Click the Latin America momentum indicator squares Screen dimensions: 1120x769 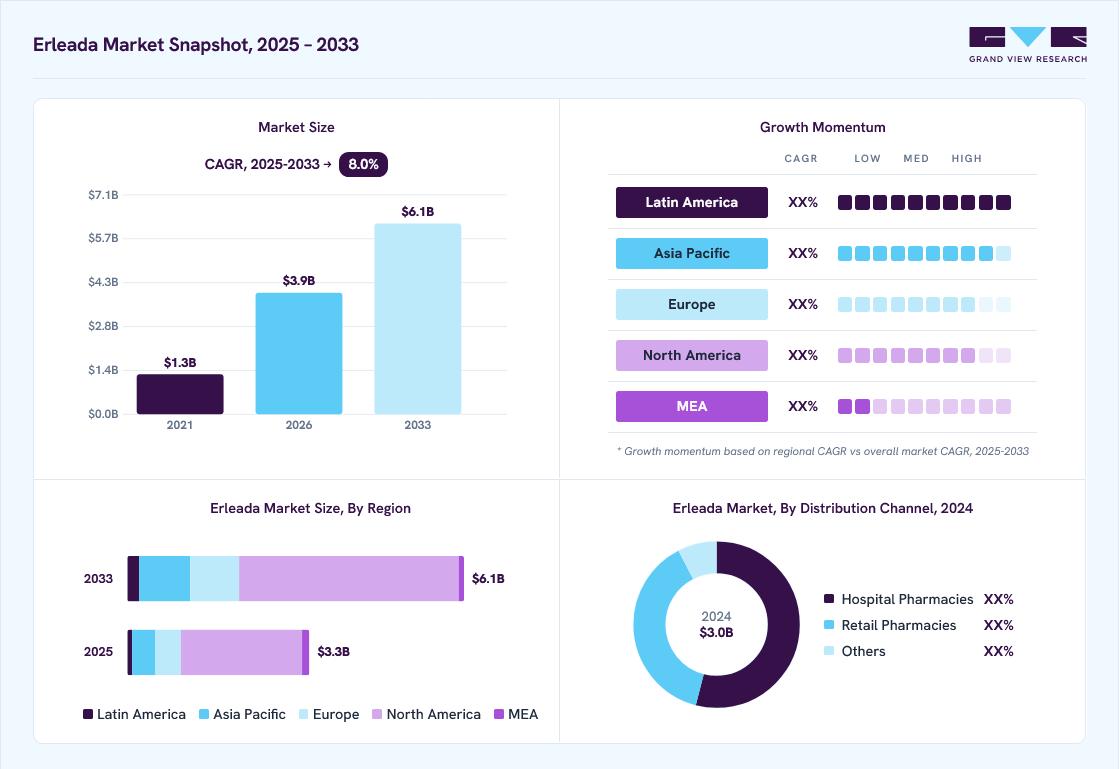click(x=924, y=203)
